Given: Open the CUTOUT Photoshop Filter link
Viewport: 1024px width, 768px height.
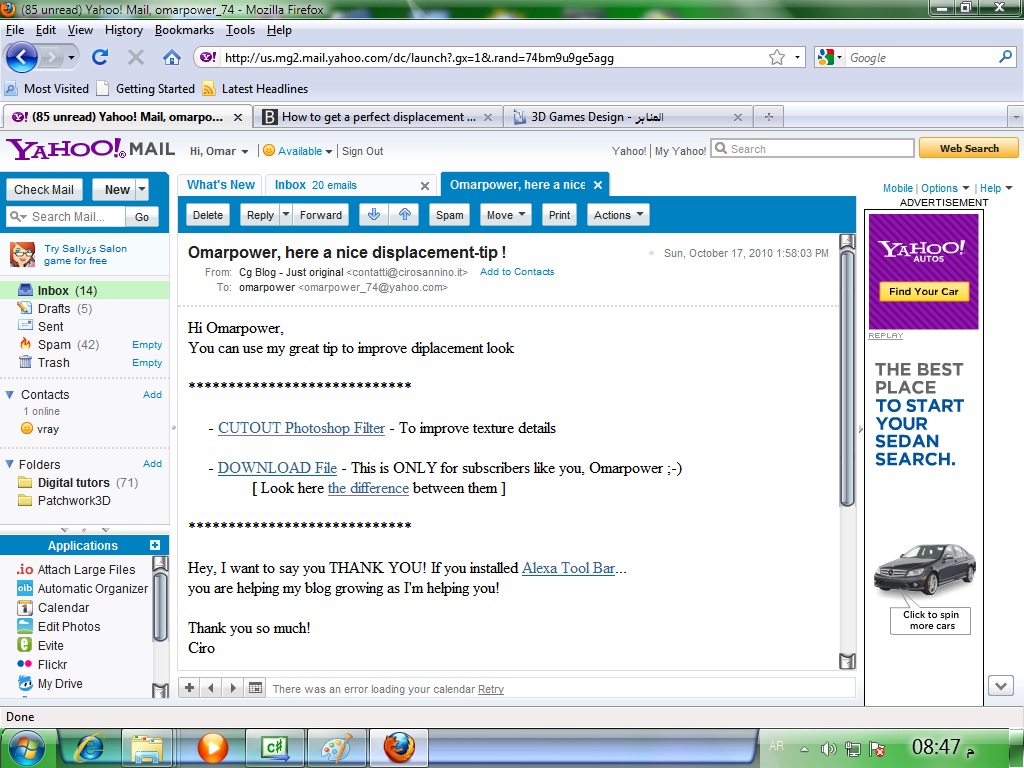Looking at the screenshot, I should (x=301, y=428).
